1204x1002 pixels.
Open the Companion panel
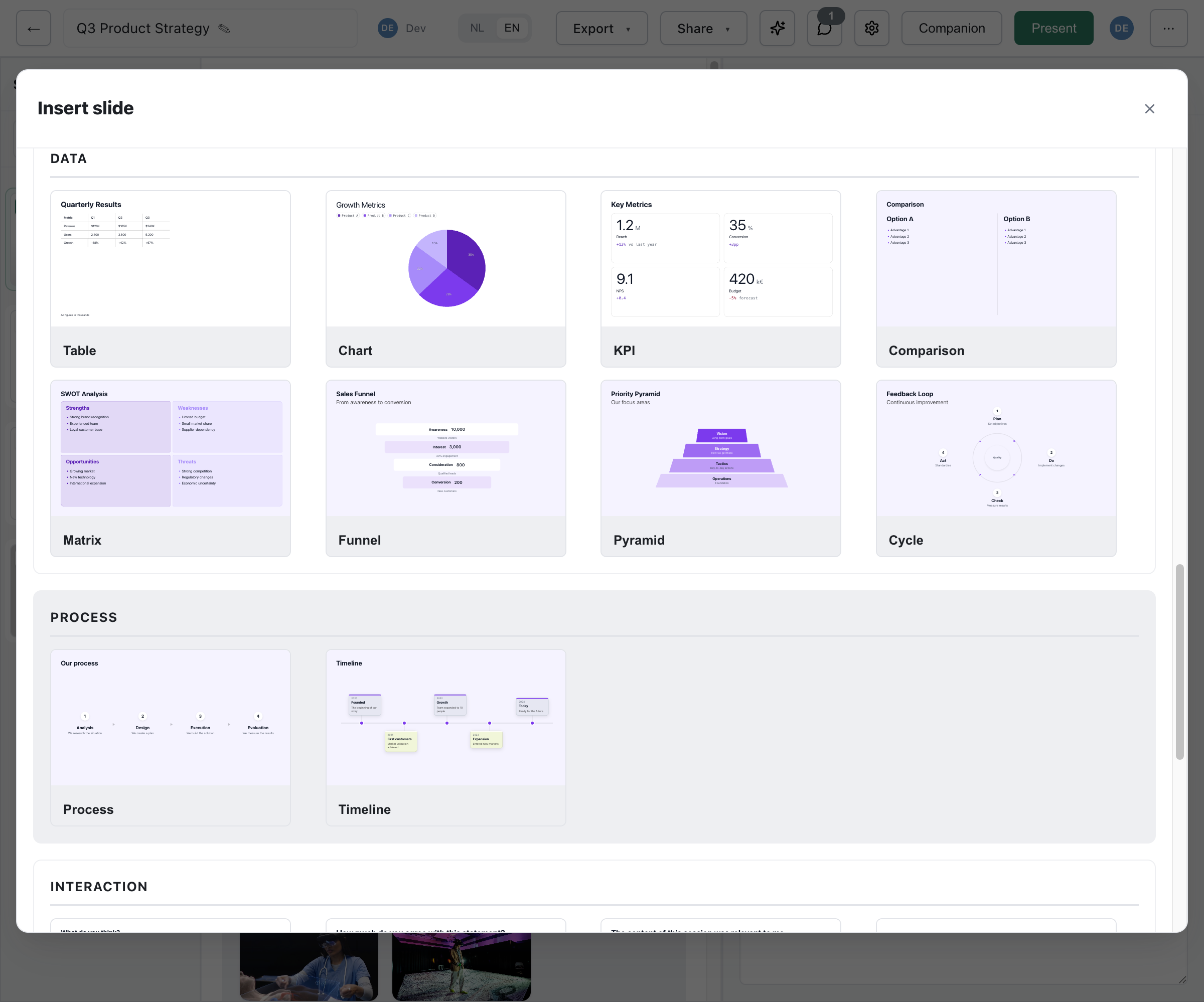tap(952, 28)
